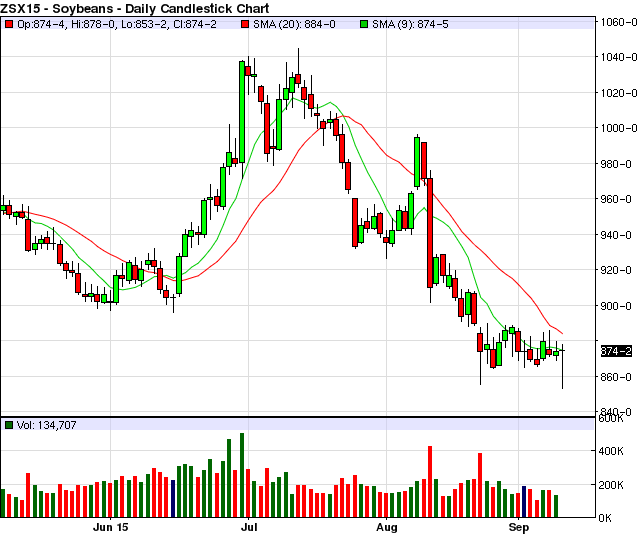This screenshot has height=536, width=640.
Task: Click the last candle with the long lower wick
Action: click(562, 367)
